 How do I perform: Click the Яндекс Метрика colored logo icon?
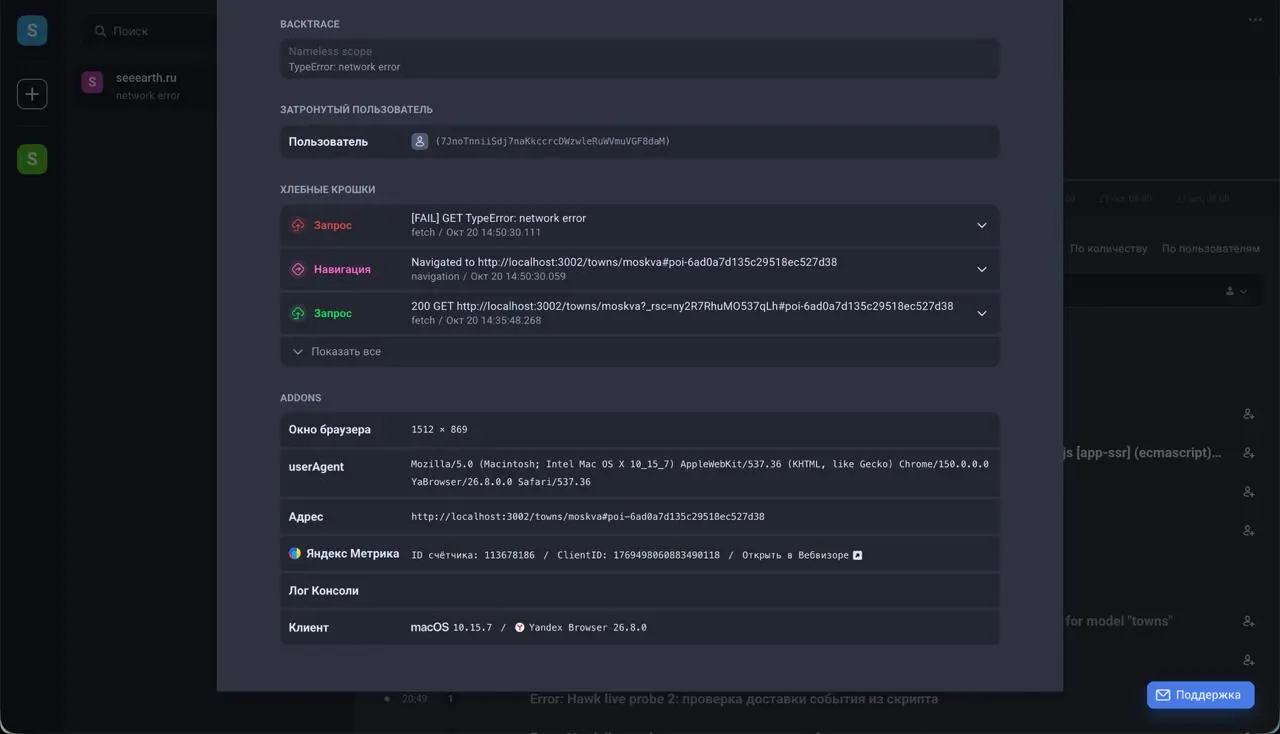pyautogui.click(x=295, y=553)
